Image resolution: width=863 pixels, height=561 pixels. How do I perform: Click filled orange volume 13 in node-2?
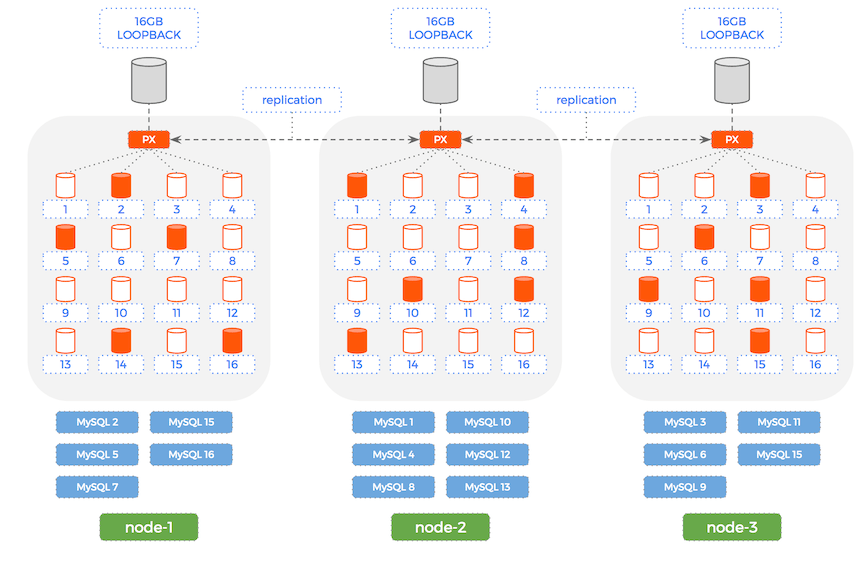tap(357, 341)
